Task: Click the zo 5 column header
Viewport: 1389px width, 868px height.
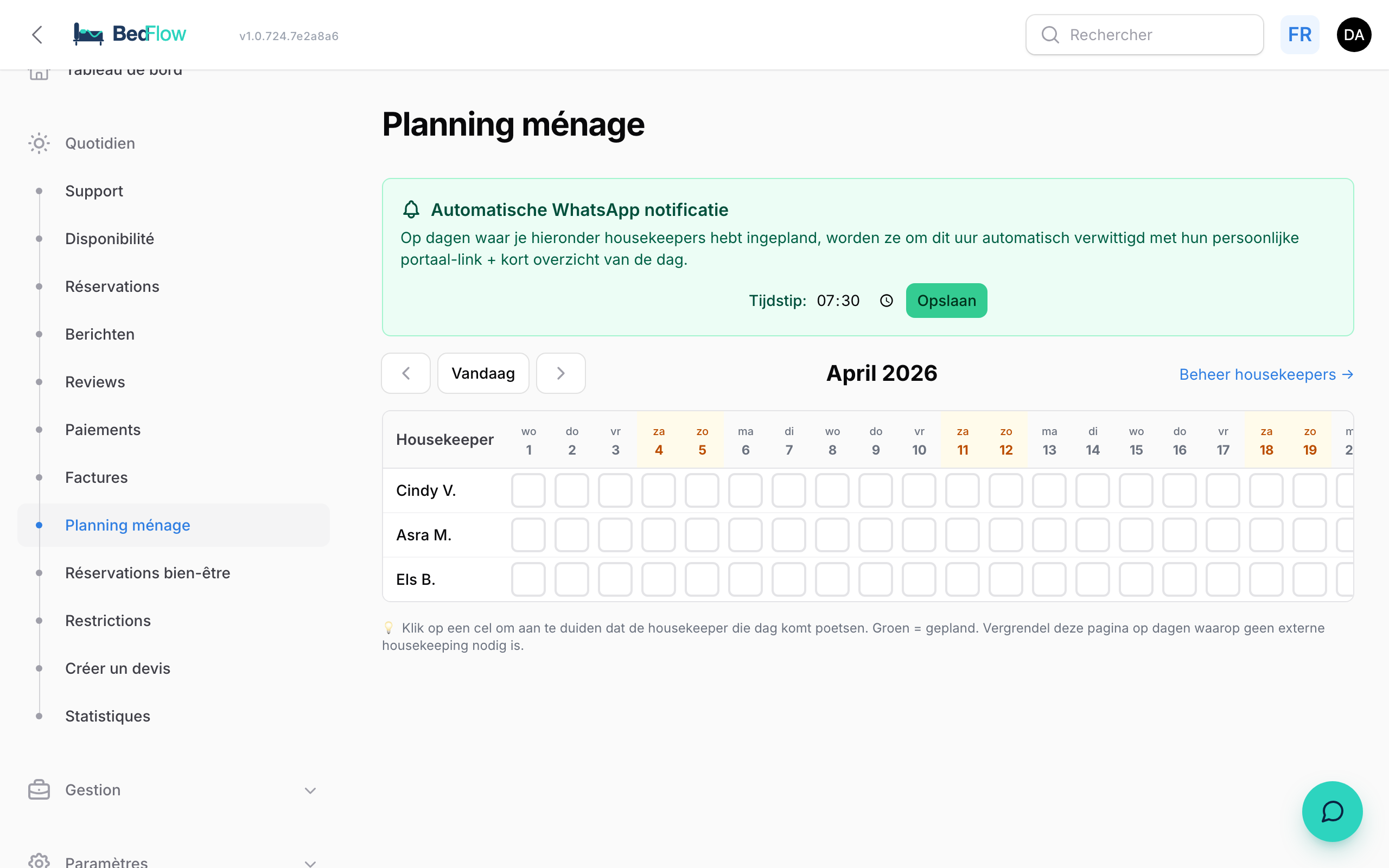Action: (x=702, y=441)
